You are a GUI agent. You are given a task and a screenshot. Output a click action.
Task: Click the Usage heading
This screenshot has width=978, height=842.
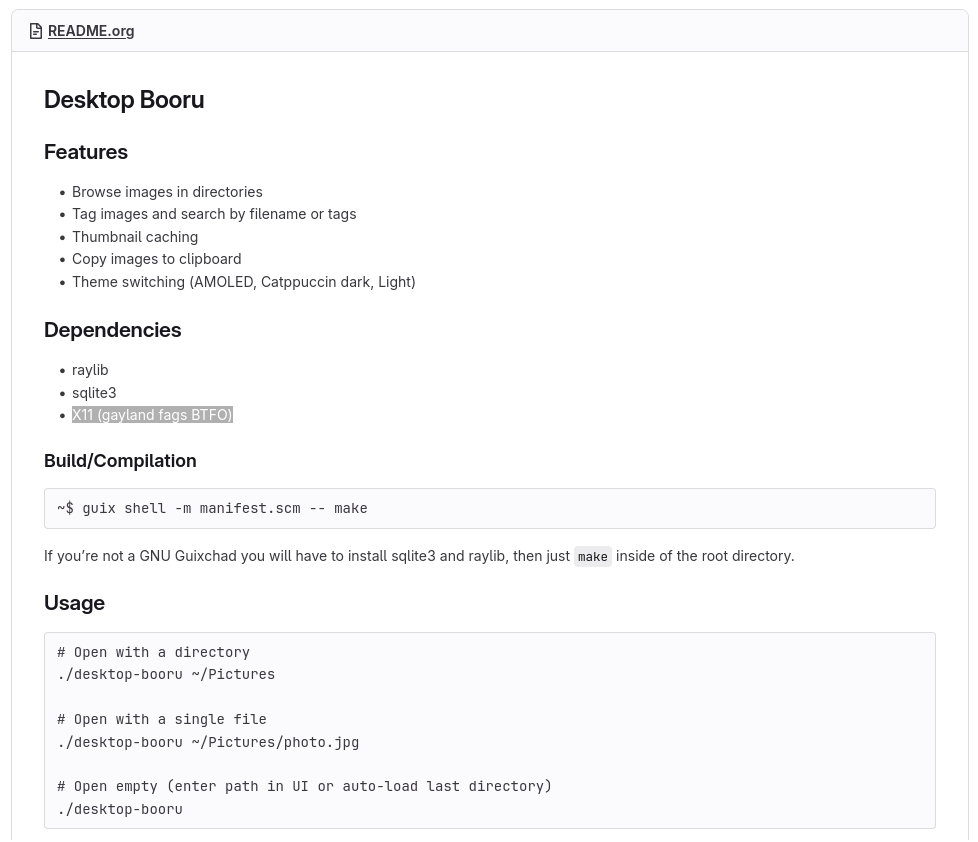tap(74, 603)
